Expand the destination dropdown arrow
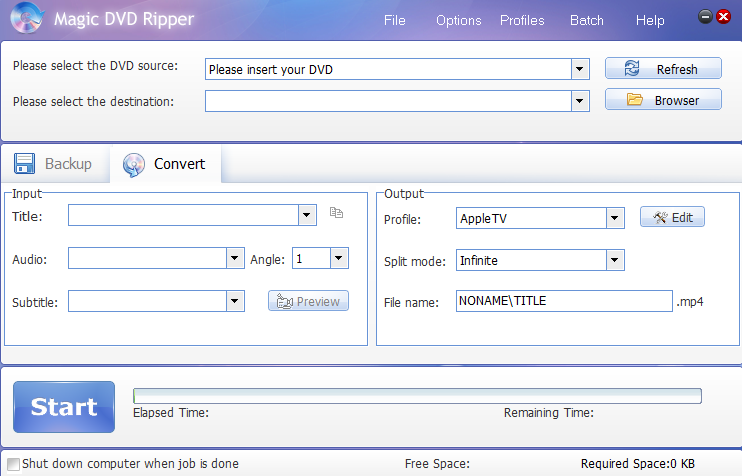The height and width of the screenshot is (476, 742). [580, 101]
